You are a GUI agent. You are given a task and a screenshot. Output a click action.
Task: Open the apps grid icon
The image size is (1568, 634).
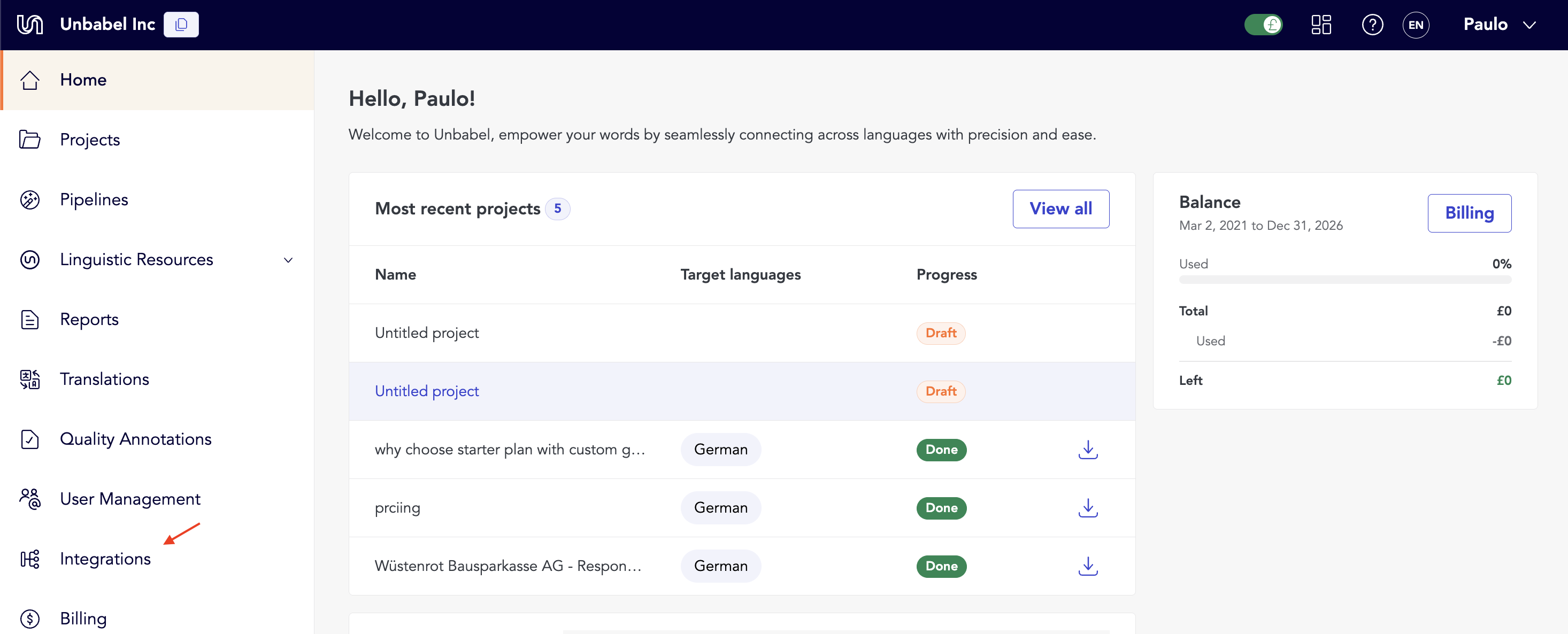point(1321,25)
